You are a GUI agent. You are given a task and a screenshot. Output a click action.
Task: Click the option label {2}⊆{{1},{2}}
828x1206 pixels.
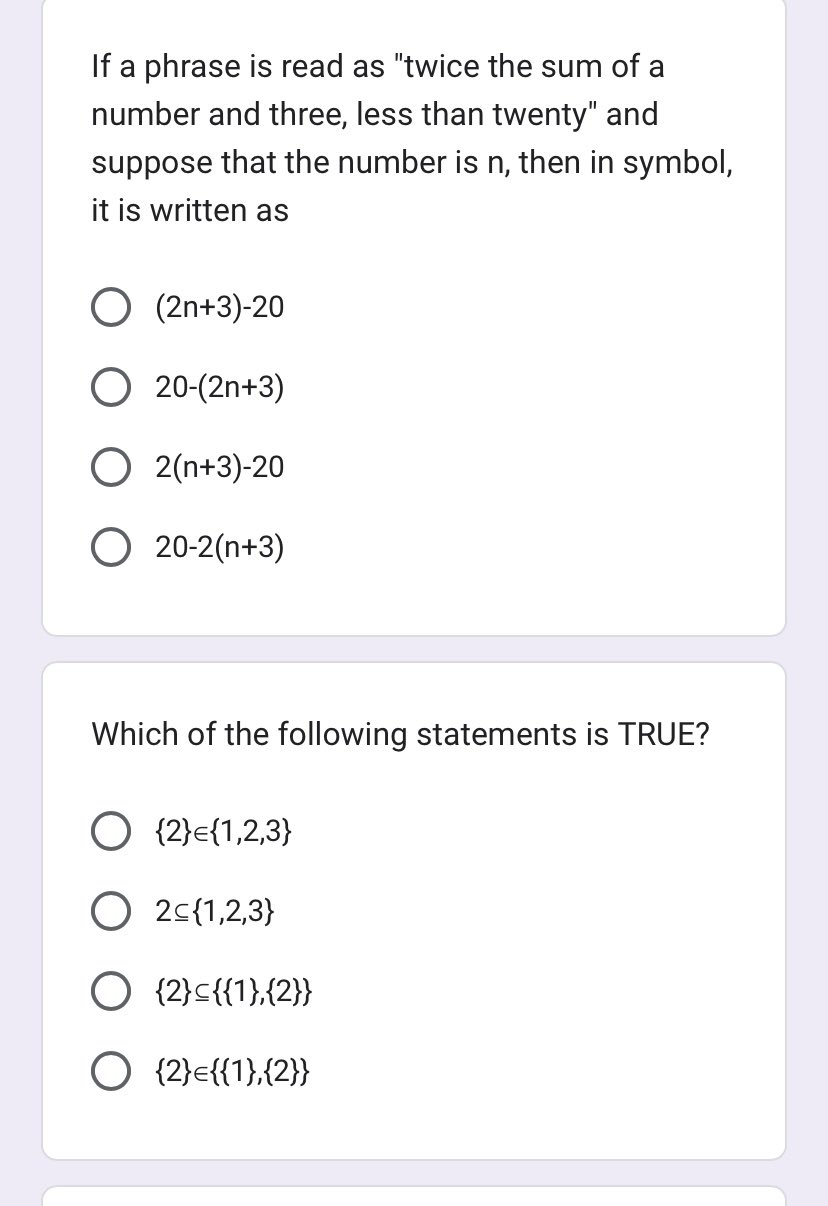(x=233, y=991)
